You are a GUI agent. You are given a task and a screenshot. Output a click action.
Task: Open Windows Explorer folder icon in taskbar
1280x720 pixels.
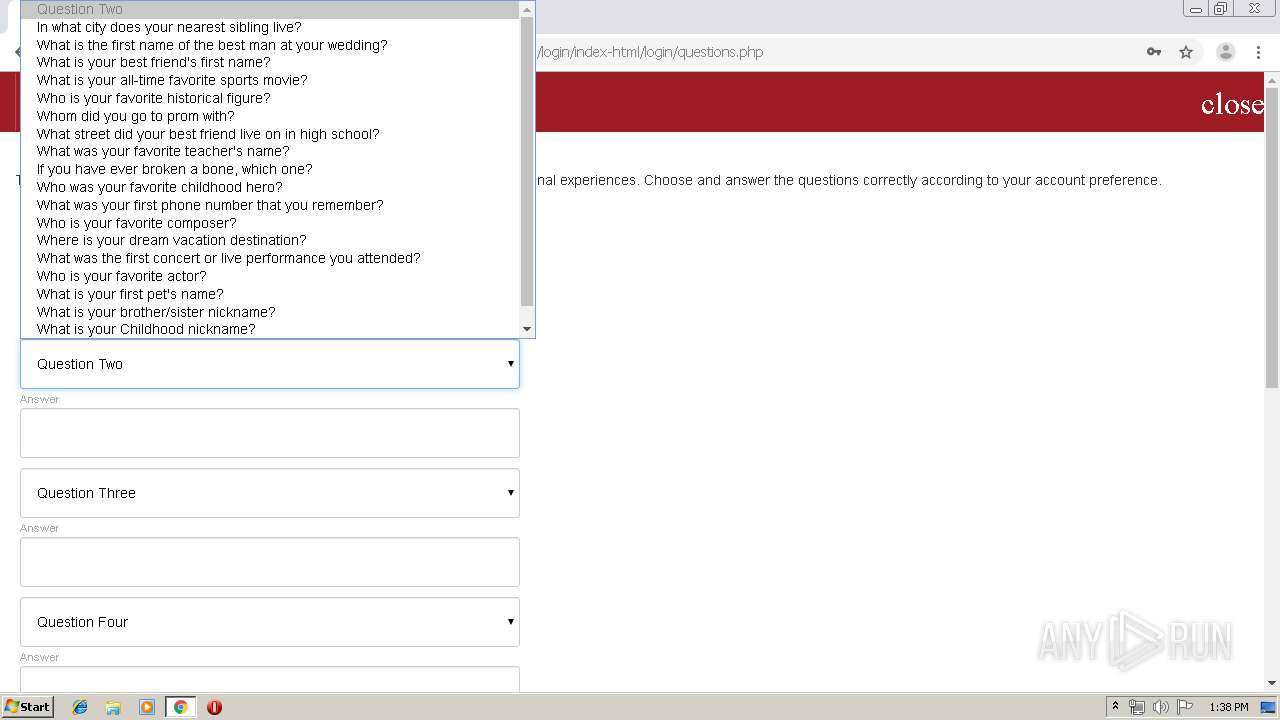click(x=113, y=707)
